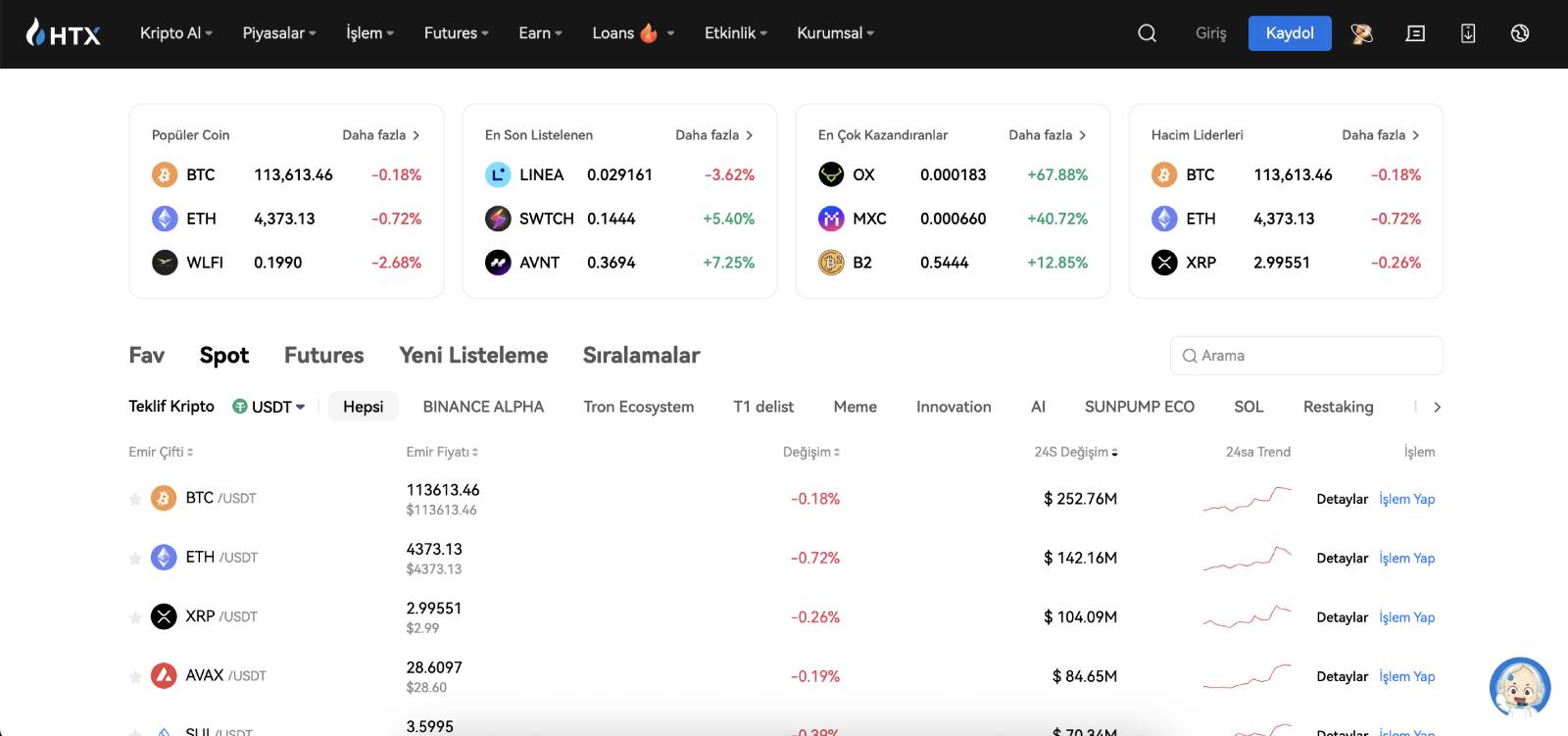Click the Kaydol sign-up button
This screenshot has width=1568, height=736.
point(1290,33)
